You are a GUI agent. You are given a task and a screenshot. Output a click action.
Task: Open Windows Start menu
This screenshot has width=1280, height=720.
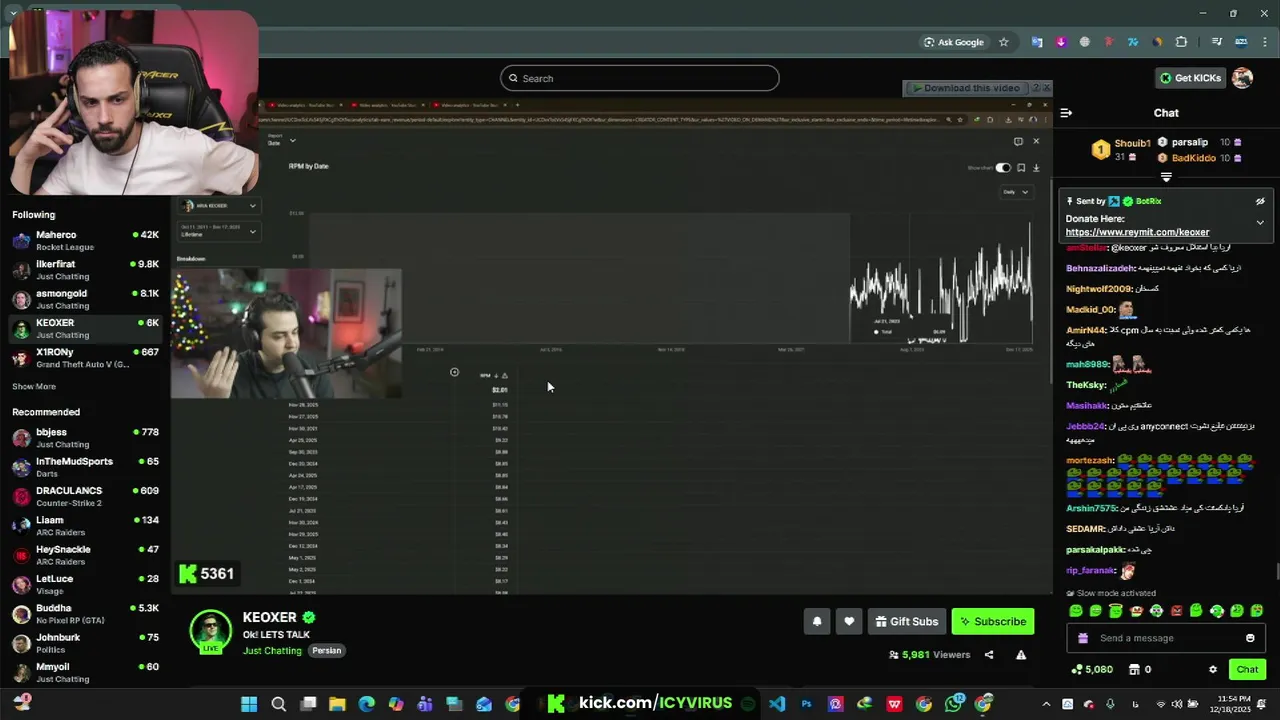tap(249, 704)
